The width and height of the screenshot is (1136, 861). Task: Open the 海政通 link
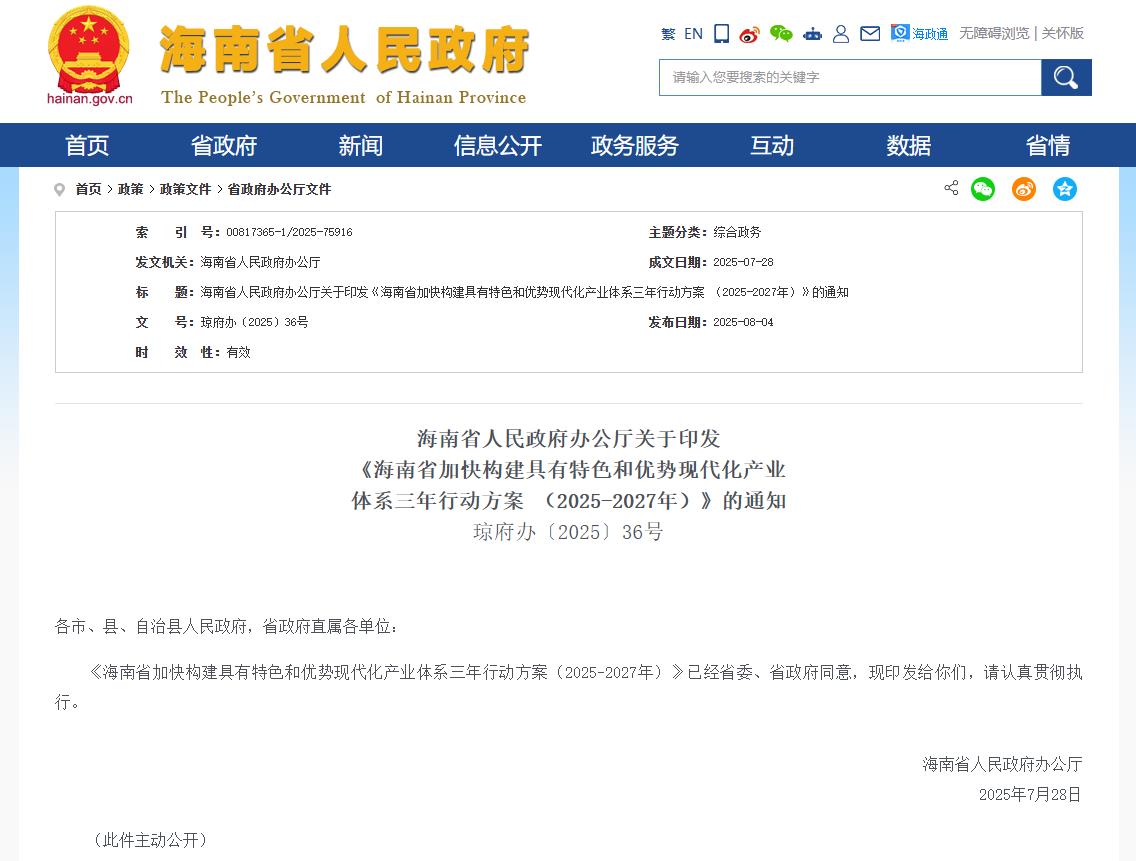(x=920, y=34)
